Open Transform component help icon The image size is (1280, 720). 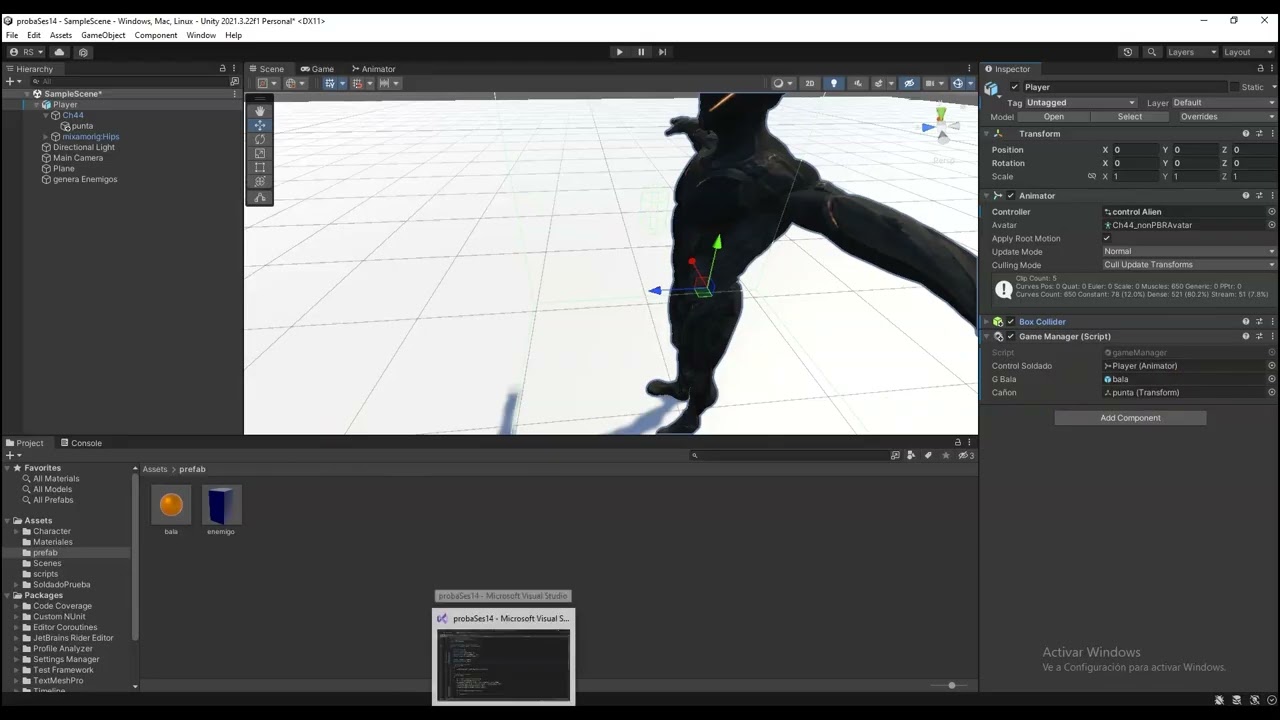click(1246, 134)
